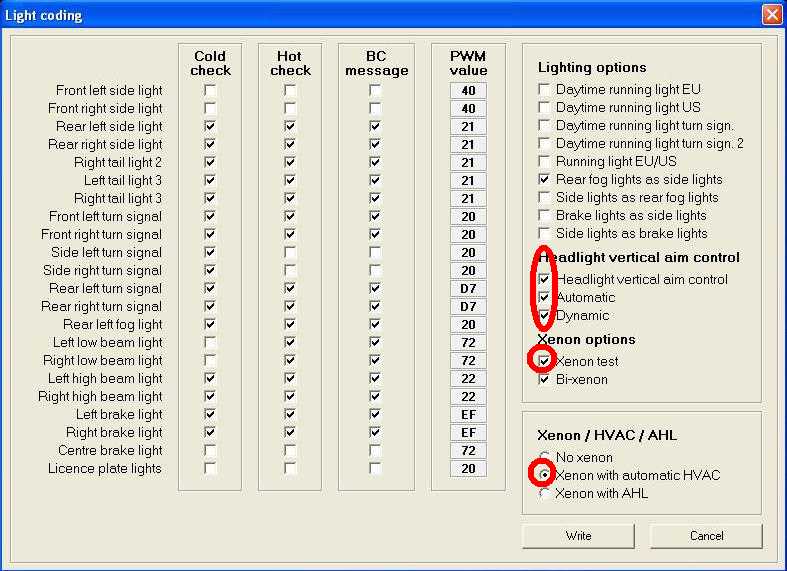Image resolution: width=787 pixels, height=571 pixels.
Task: Click PWM value field for Left low beam light
Action: point(468,342)
